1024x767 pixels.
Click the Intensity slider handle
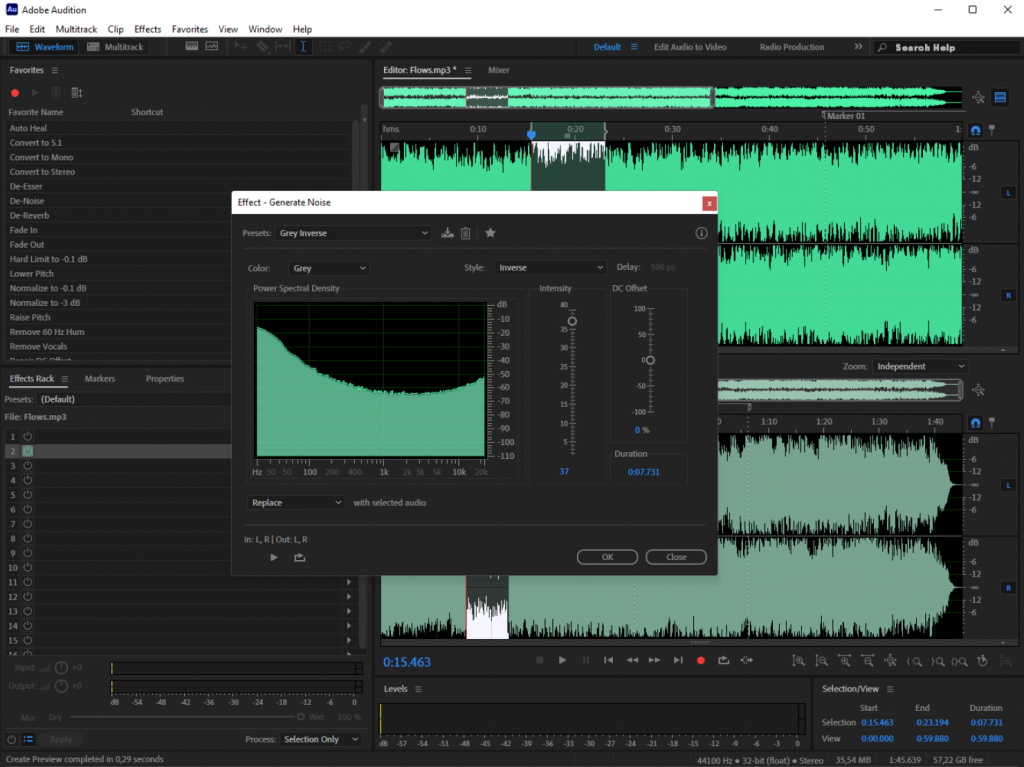click(x=572, y=321)
